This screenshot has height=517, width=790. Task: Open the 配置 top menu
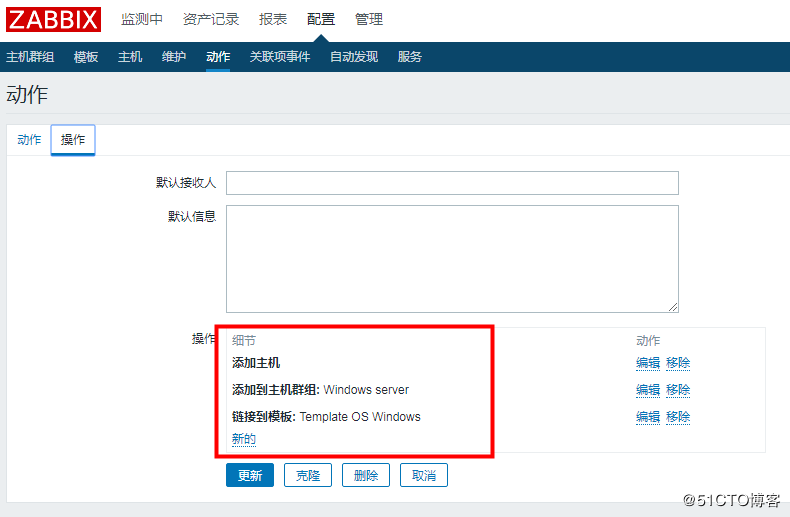(321, 19)
